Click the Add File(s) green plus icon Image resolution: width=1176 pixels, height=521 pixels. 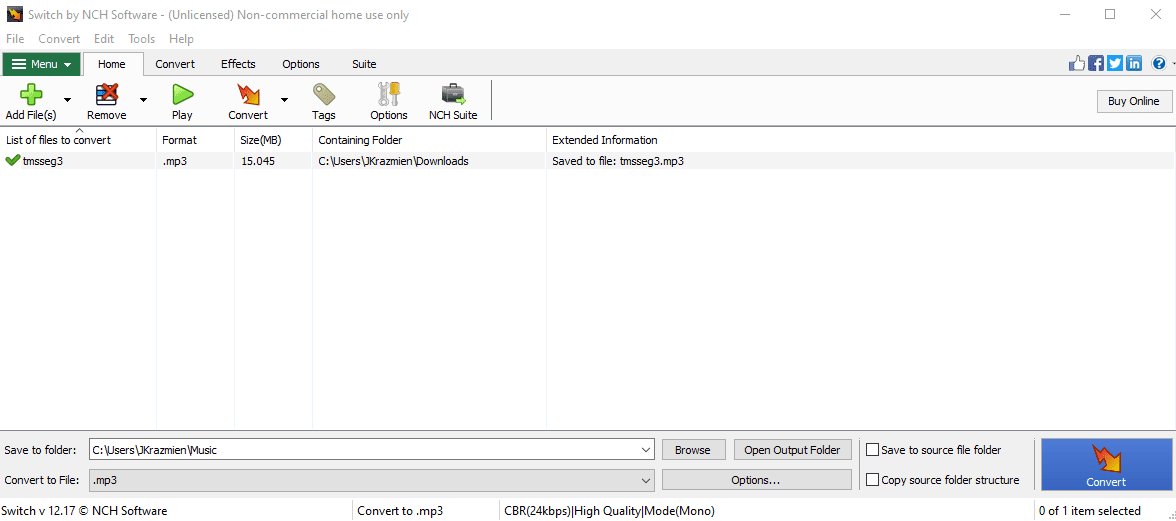pos(31,95)
